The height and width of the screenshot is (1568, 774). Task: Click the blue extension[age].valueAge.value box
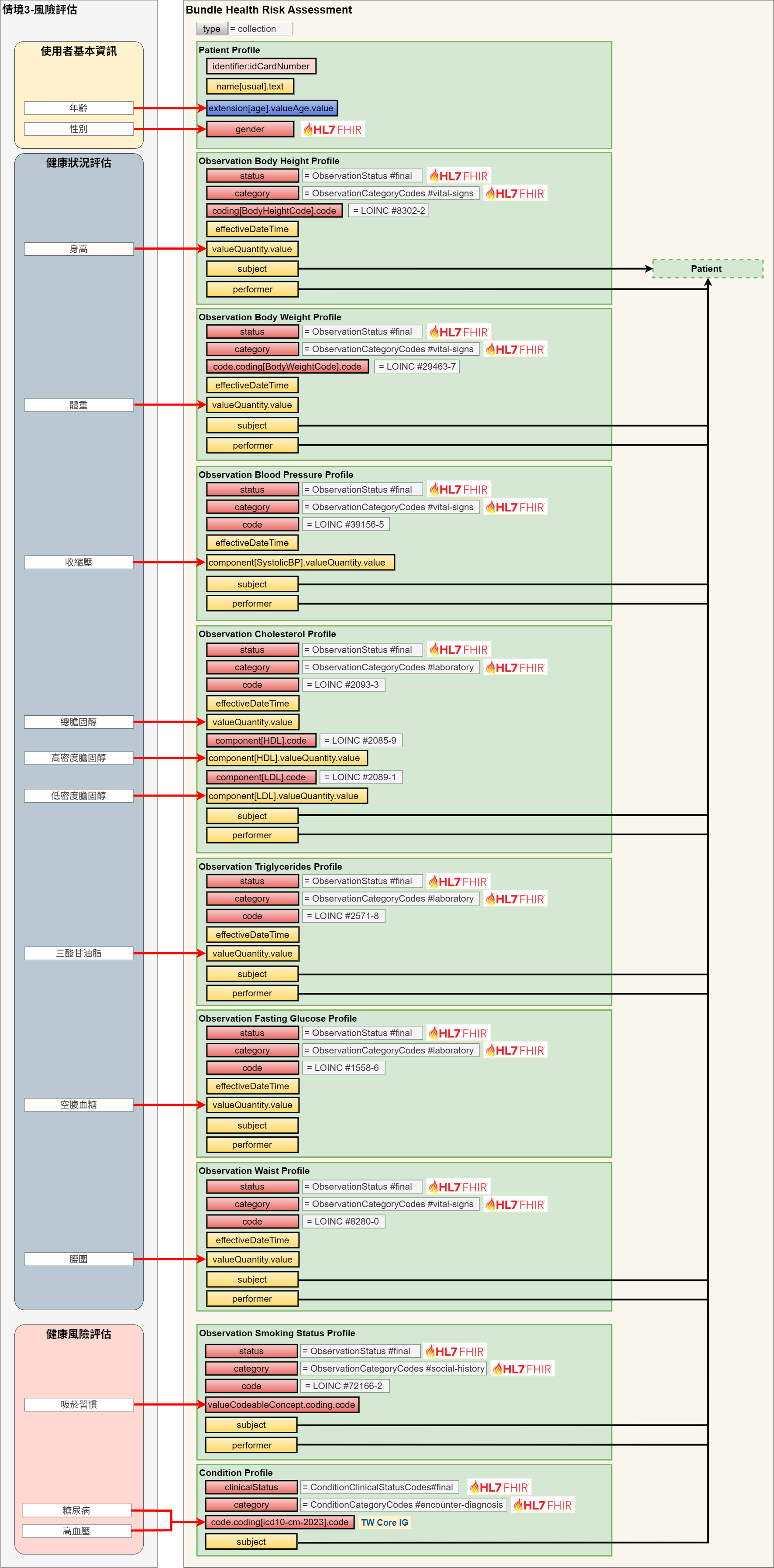click(271, 108)
